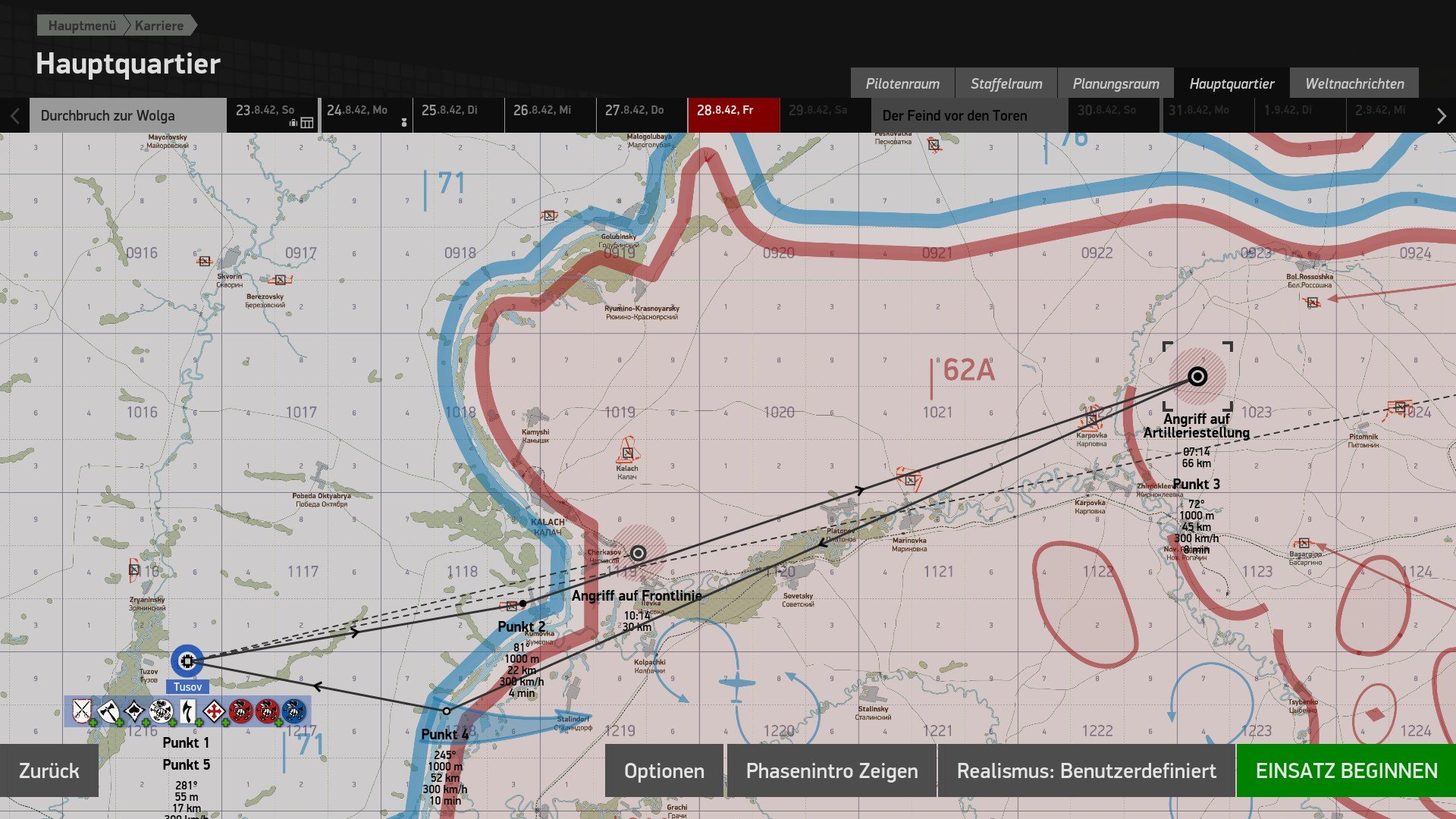Click the Punkt 2 waypoint label
1456x819 pixels.
(x=522, y=626)
